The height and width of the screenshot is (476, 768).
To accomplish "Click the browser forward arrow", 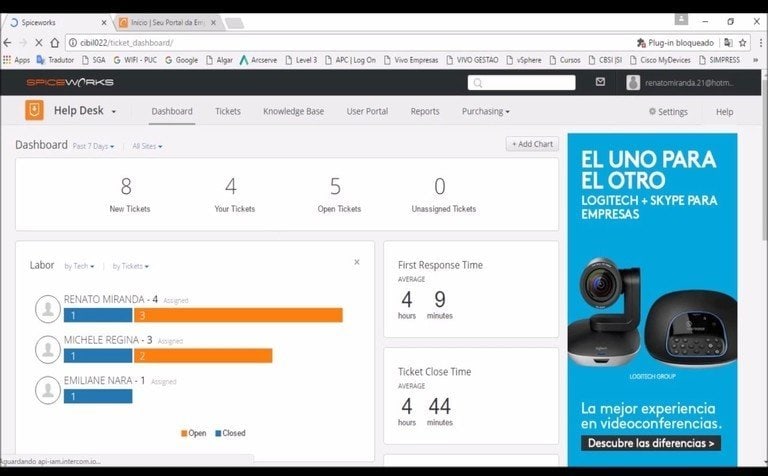I will coord(23,43).
